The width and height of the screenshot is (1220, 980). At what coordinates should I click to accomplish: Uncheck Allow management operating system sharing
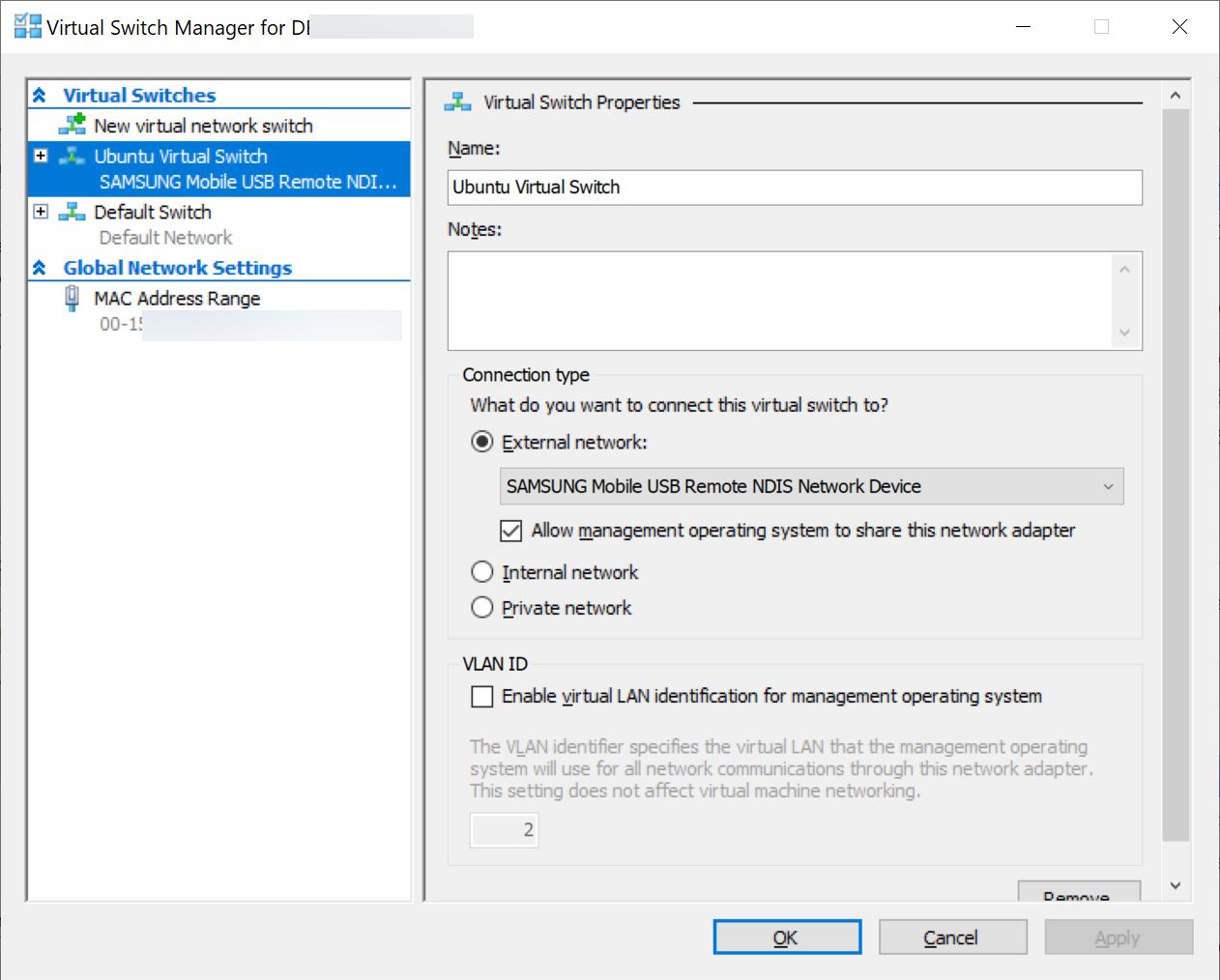pyautogui.click(x=510, y=531)
